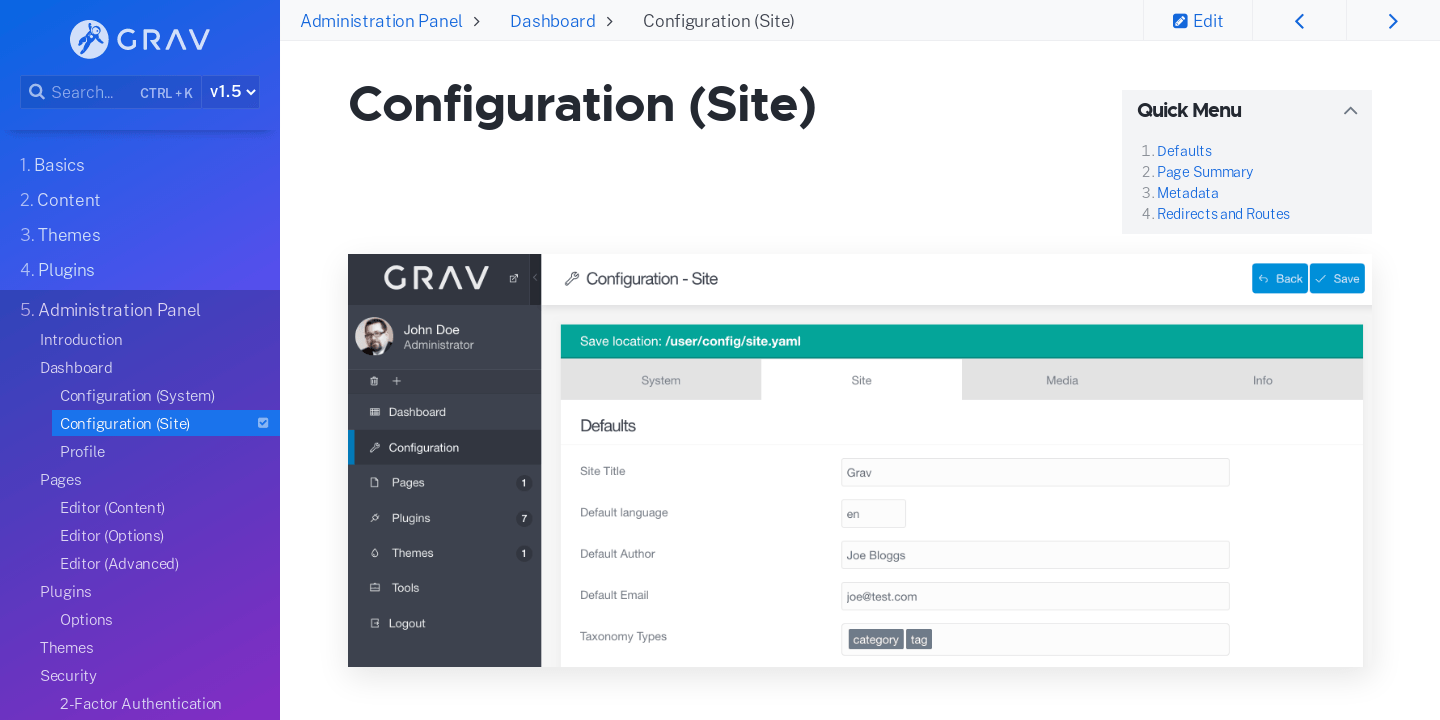
Task: Switch to the System tab
Action: click(x=660, y=380)
